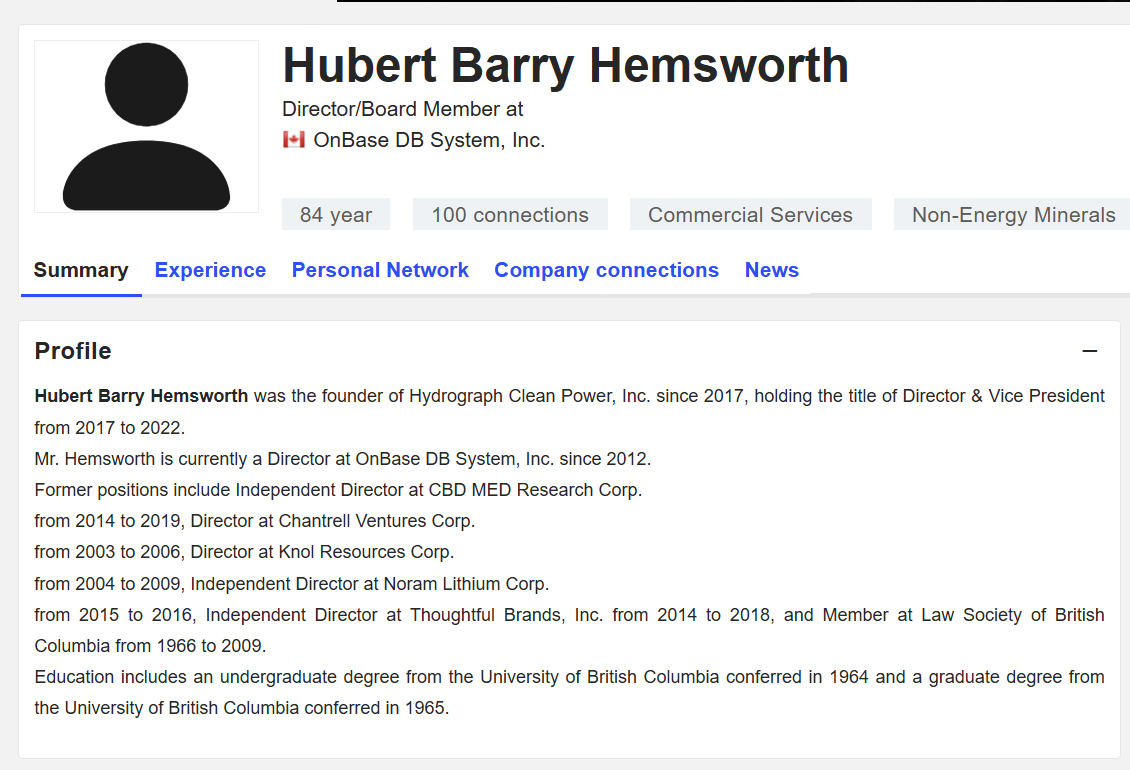Click the Profile section heading
This screenshot has width=1130, height=770.
pos(73,350)
